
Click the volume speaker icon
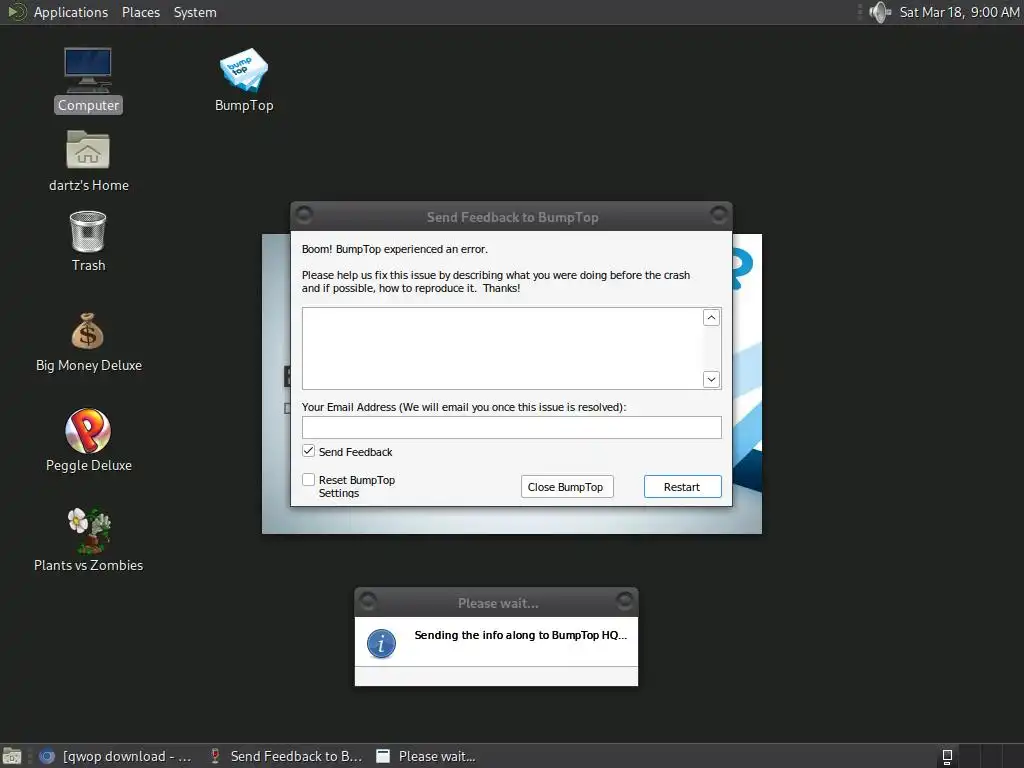tap(880, 12)
